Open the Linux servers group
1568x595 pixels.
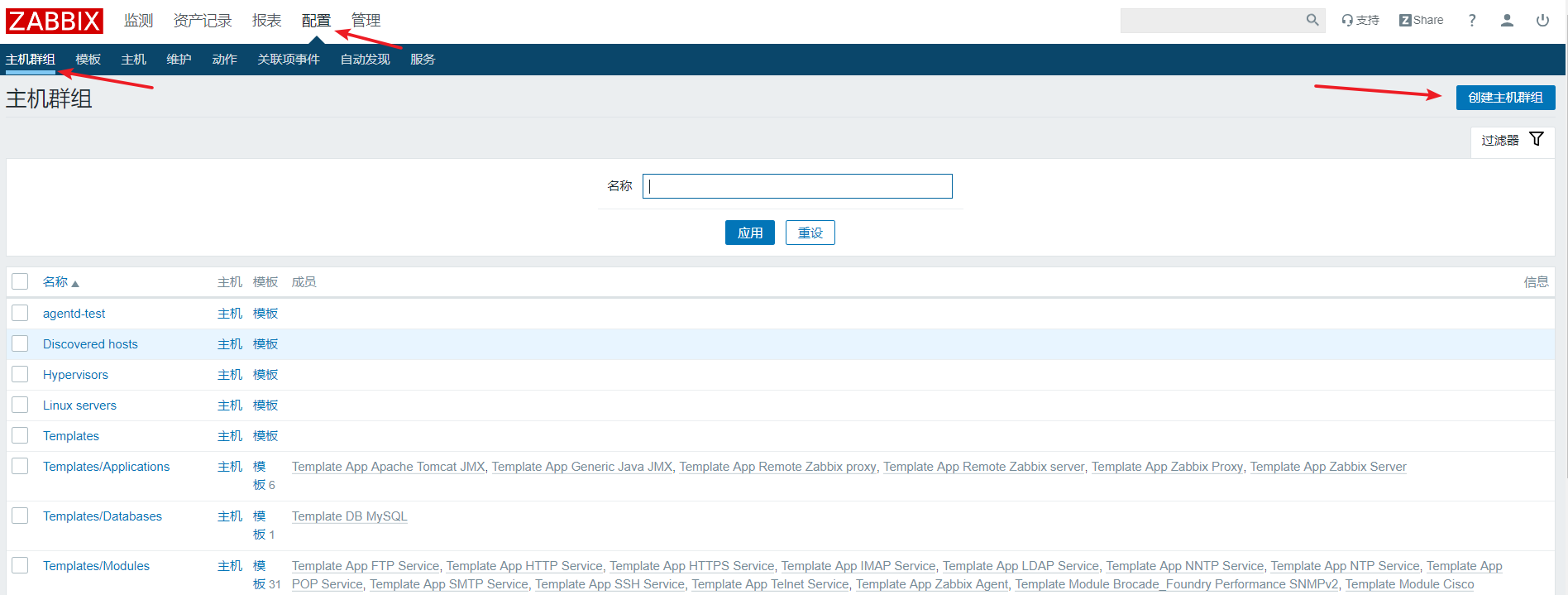pyautogui.click(x=79, y=405)
